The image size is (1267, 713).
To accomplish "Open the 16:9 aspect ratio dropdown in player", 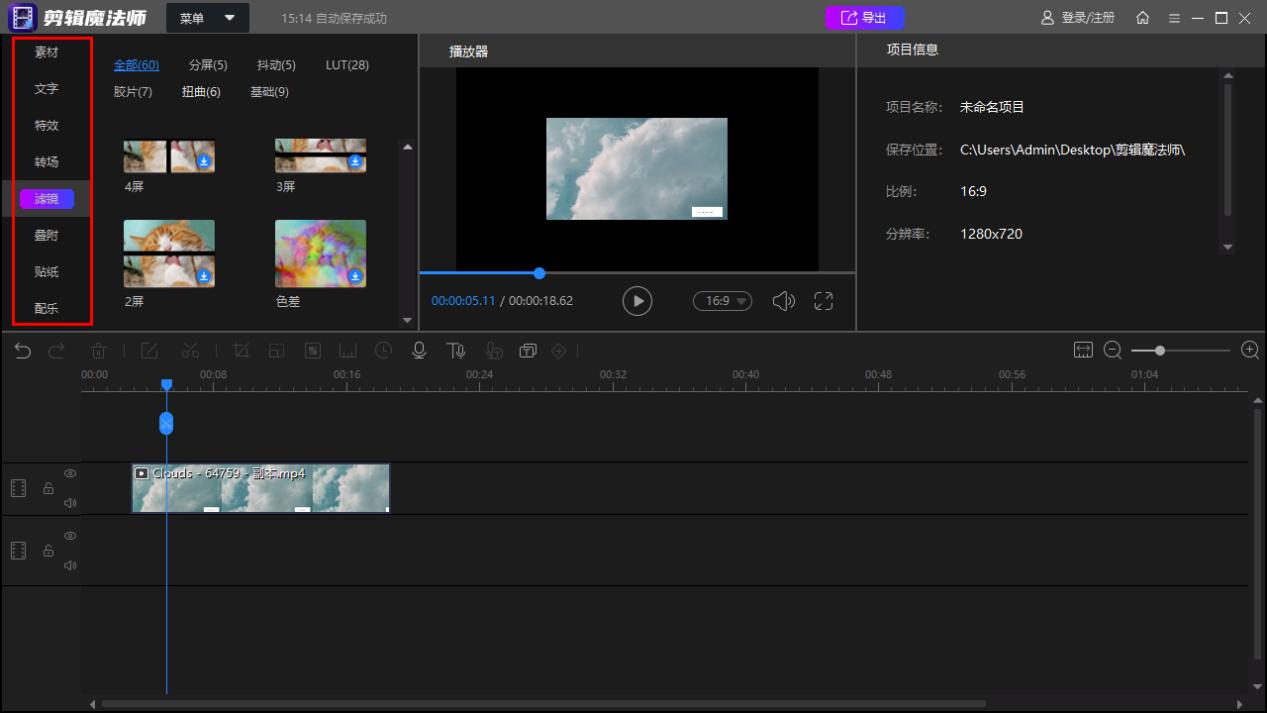I will [722, 300].
